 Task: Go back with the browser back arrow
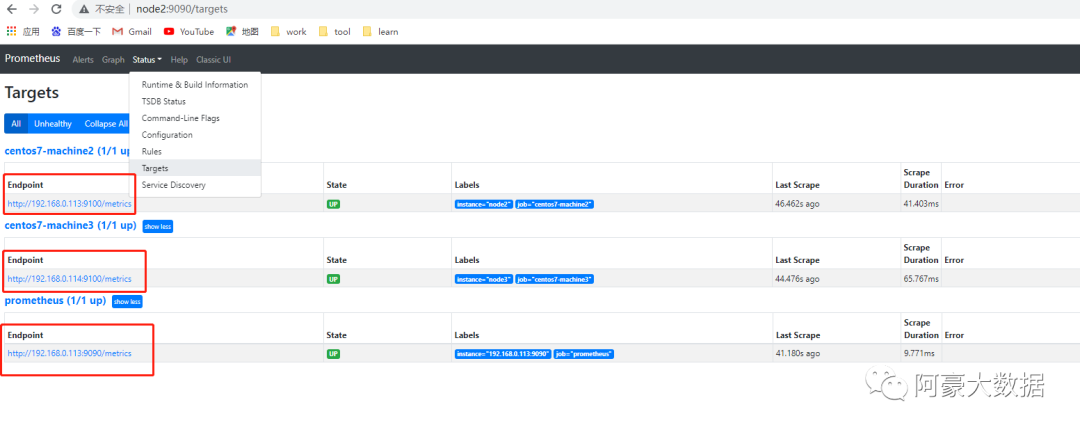(x=11, y=9)
